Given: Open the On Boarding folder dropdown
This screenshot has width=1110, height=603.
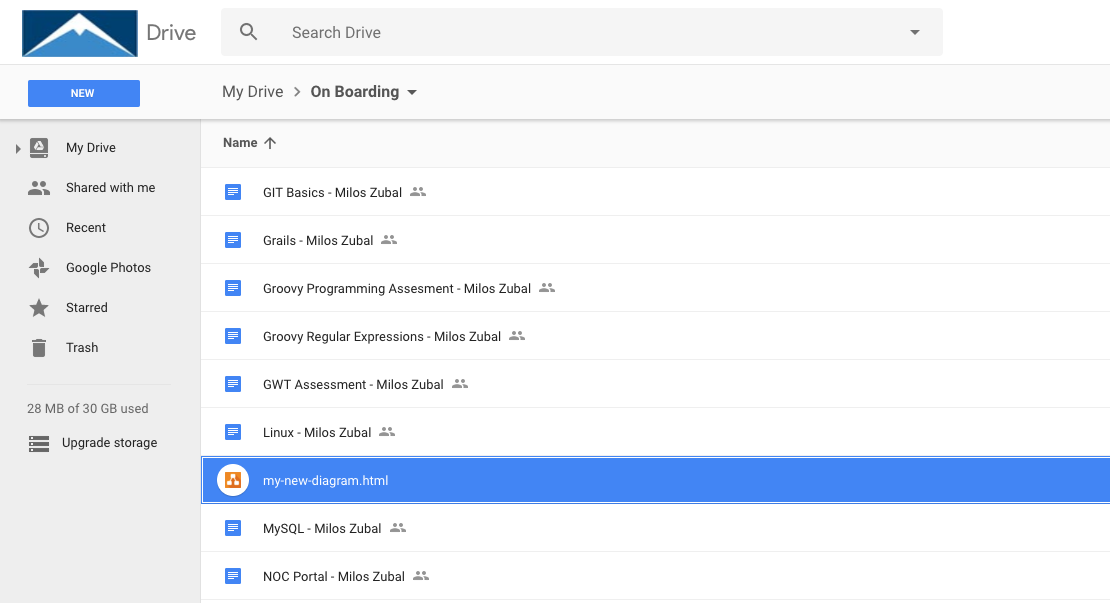Looking at the screenshot, I should point(412,92).
